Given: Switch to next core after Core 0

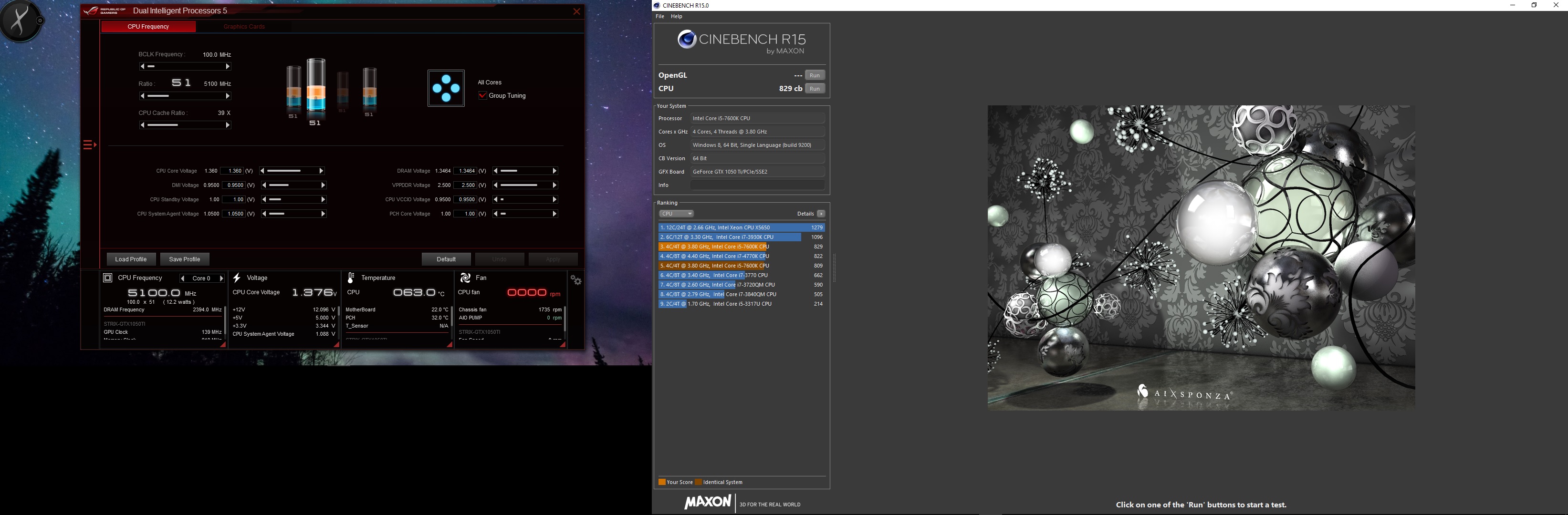Looking at the screenshot, I should 221,278.
